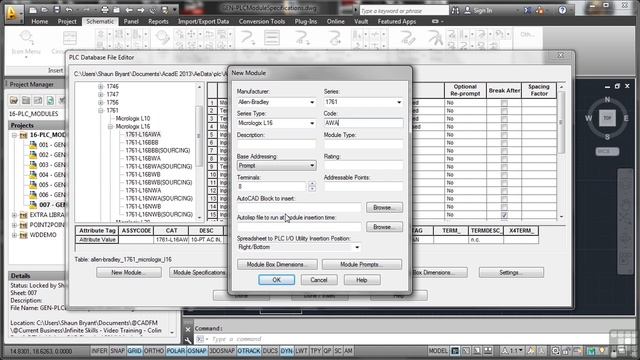Click the search keyword input box
This screenshot has height=360, width=640.
point(404,11)
